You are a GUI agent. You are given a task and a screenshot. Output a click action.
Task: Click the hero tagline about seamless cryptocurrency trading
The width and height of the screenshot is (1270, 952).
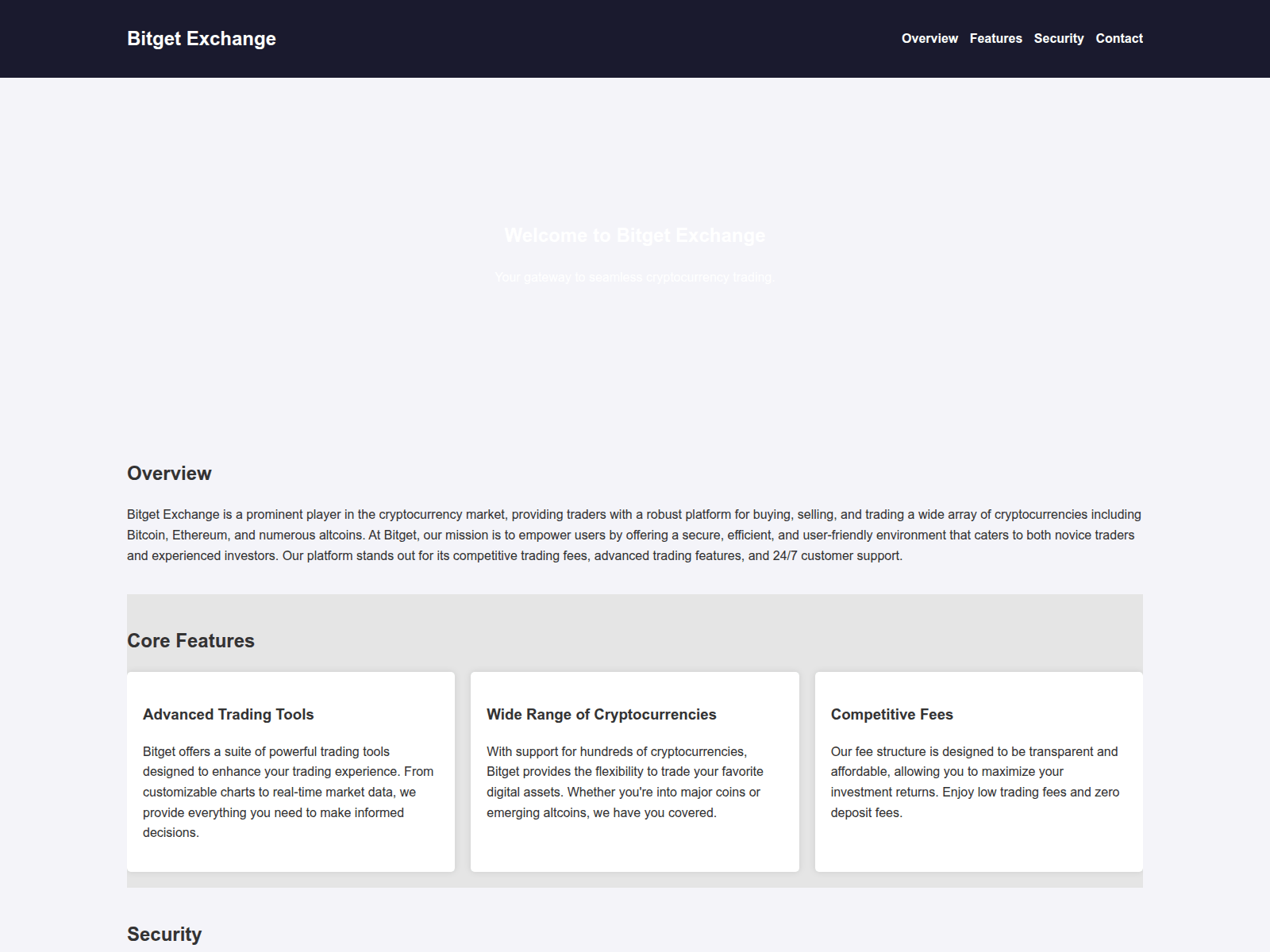tap(633, 277)
